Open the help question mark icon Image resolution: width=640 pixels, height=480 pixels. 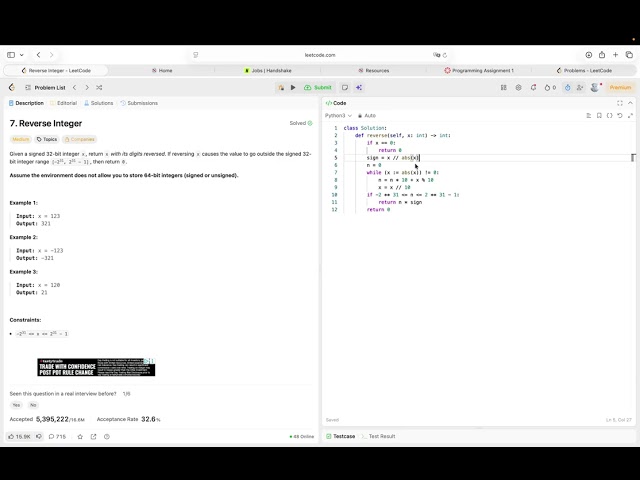pos(107,436)
